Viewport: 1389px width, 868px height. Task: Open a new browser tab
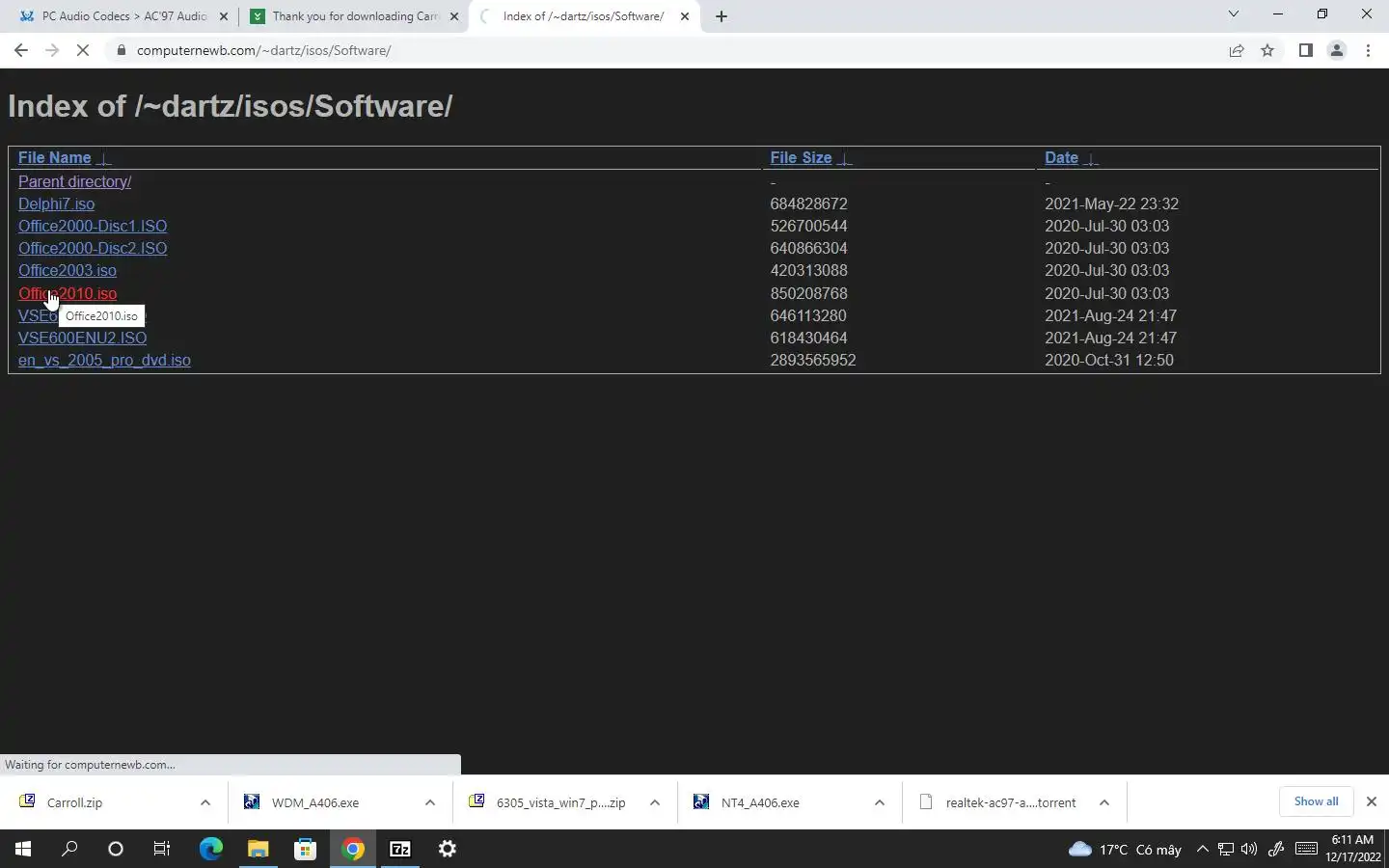point(722,16)
